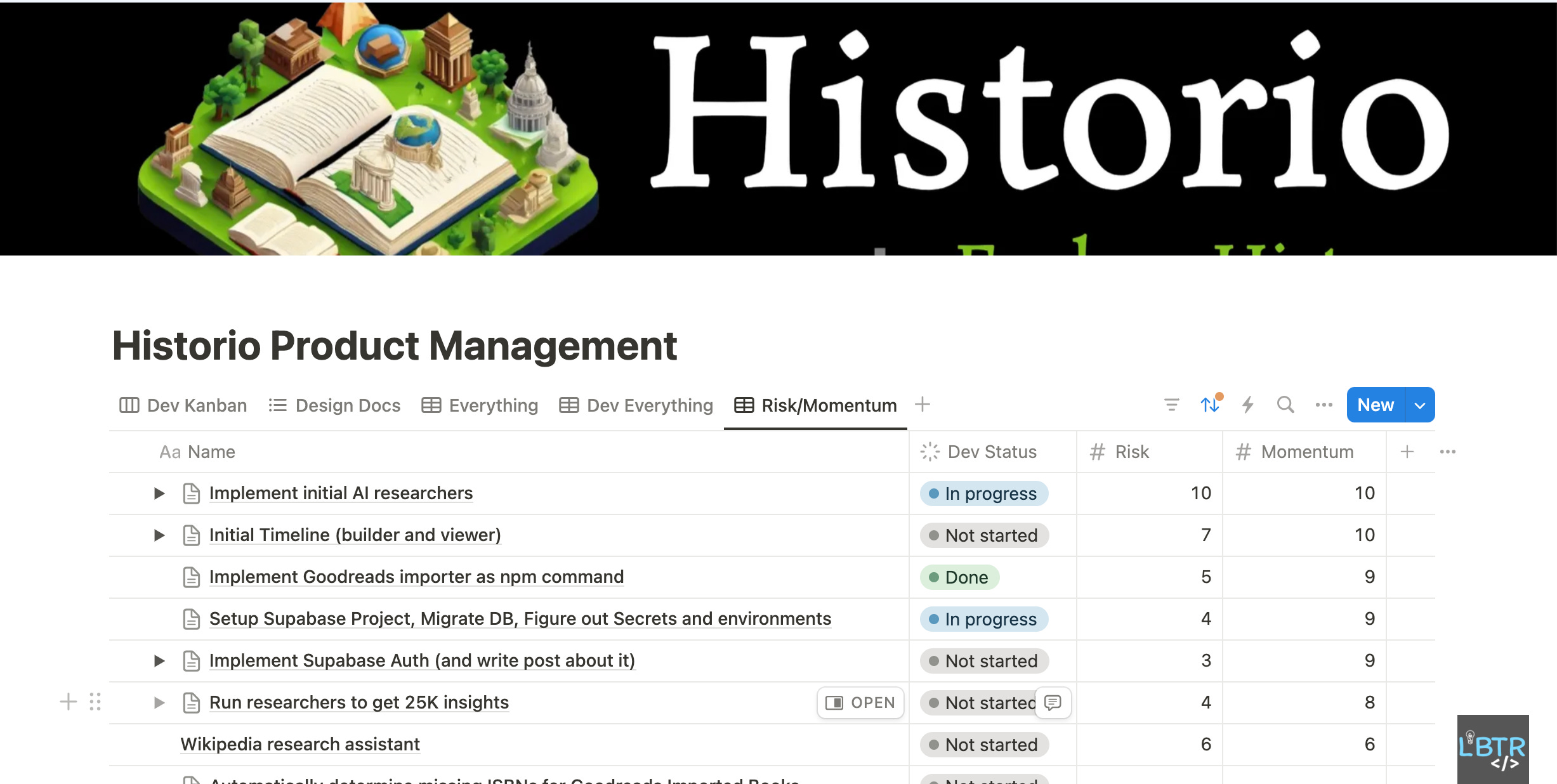The height and width of the screenshot is (784, 1557).
Task: Click Risk value 7 for Initial Timeline
Action: [x=1206, y=535]
